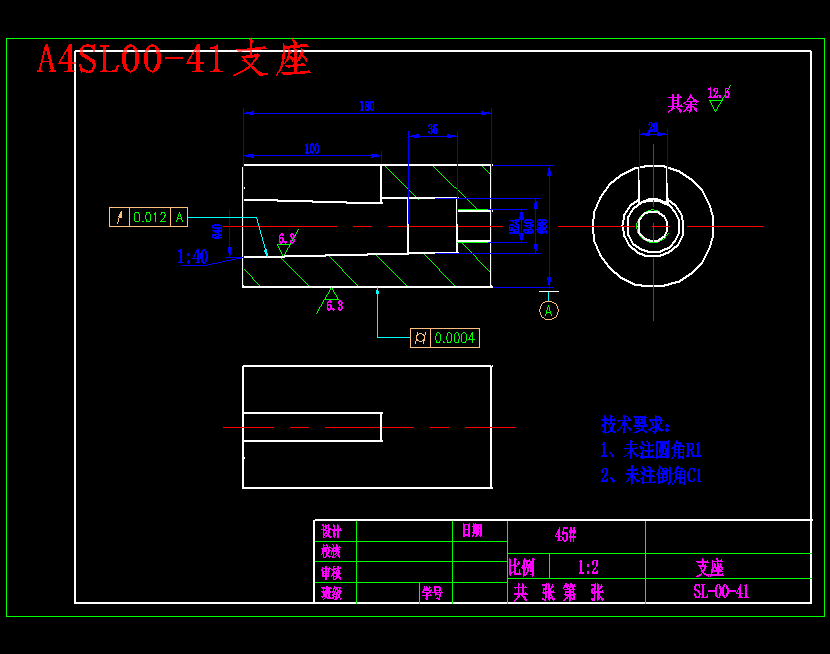Viewport: 830px width, 654px height.
Task: Click the 技术要求 heading text
Action: 635,424
